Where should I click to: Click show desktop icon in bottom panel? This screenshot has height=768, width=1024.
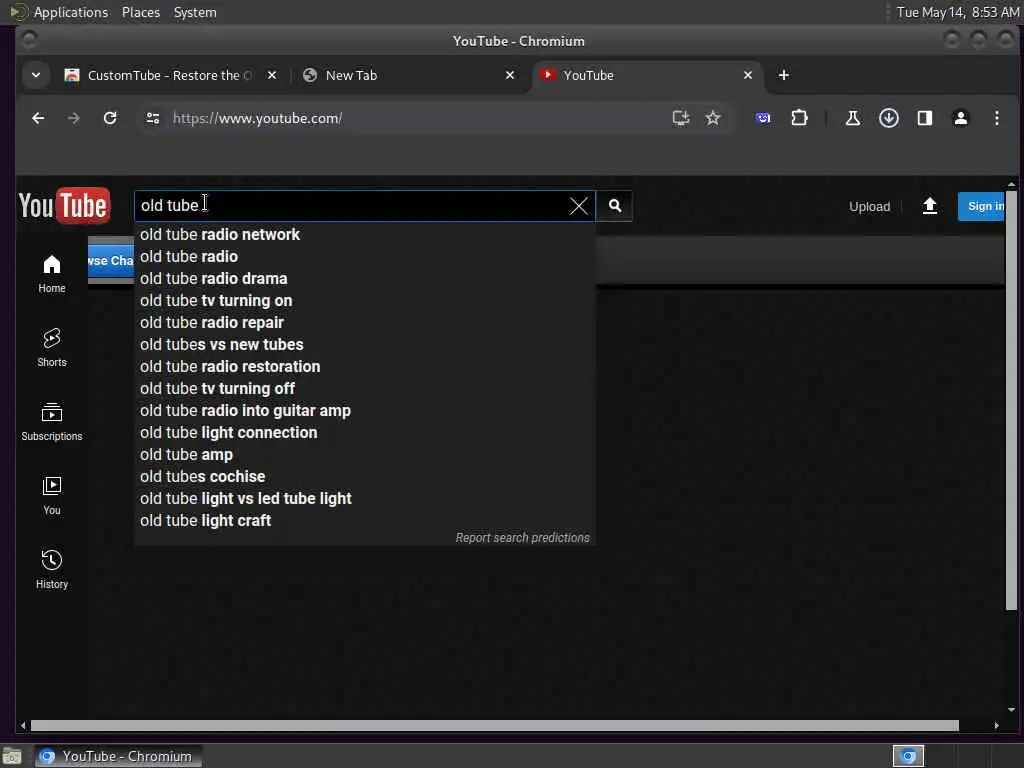click(12, 757)
